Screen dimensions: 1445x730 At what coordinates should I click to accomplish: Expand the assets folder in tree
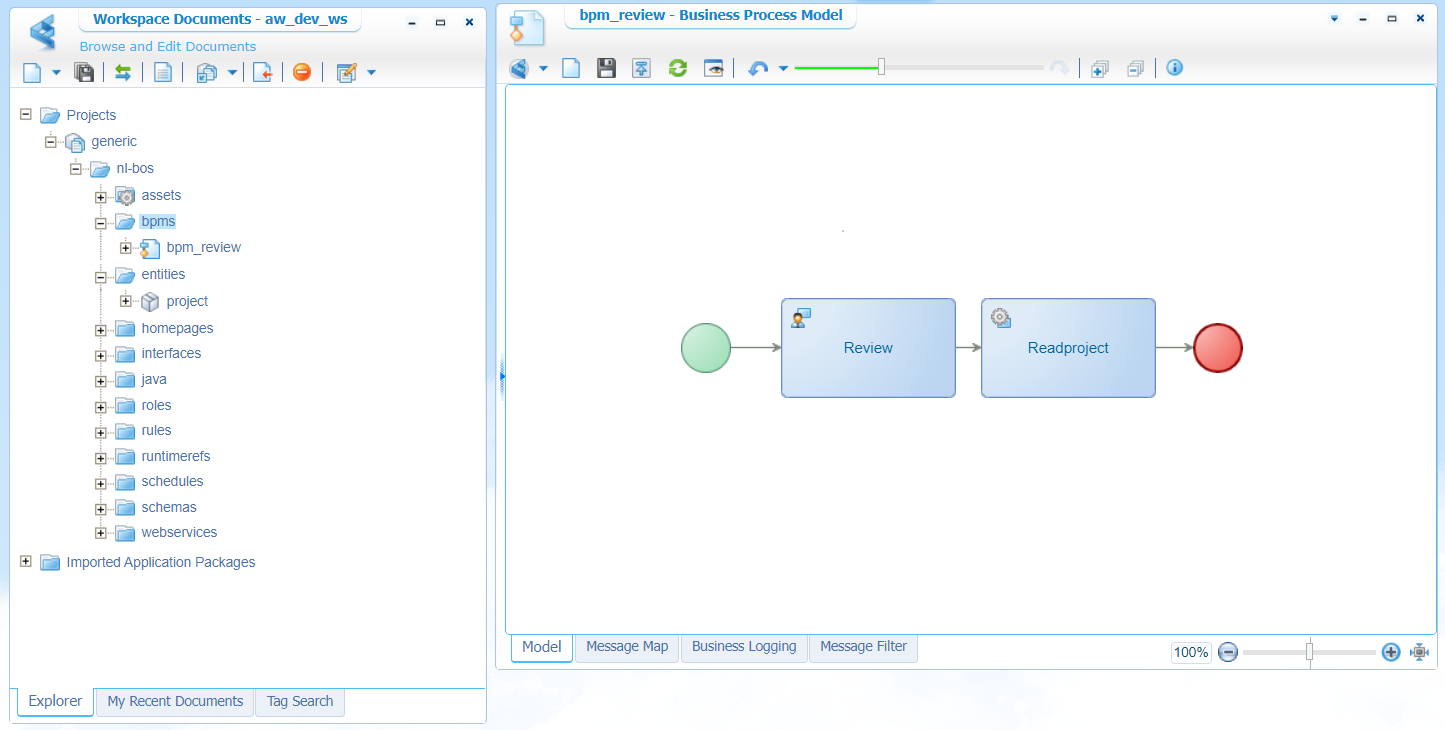click(100, 197)
